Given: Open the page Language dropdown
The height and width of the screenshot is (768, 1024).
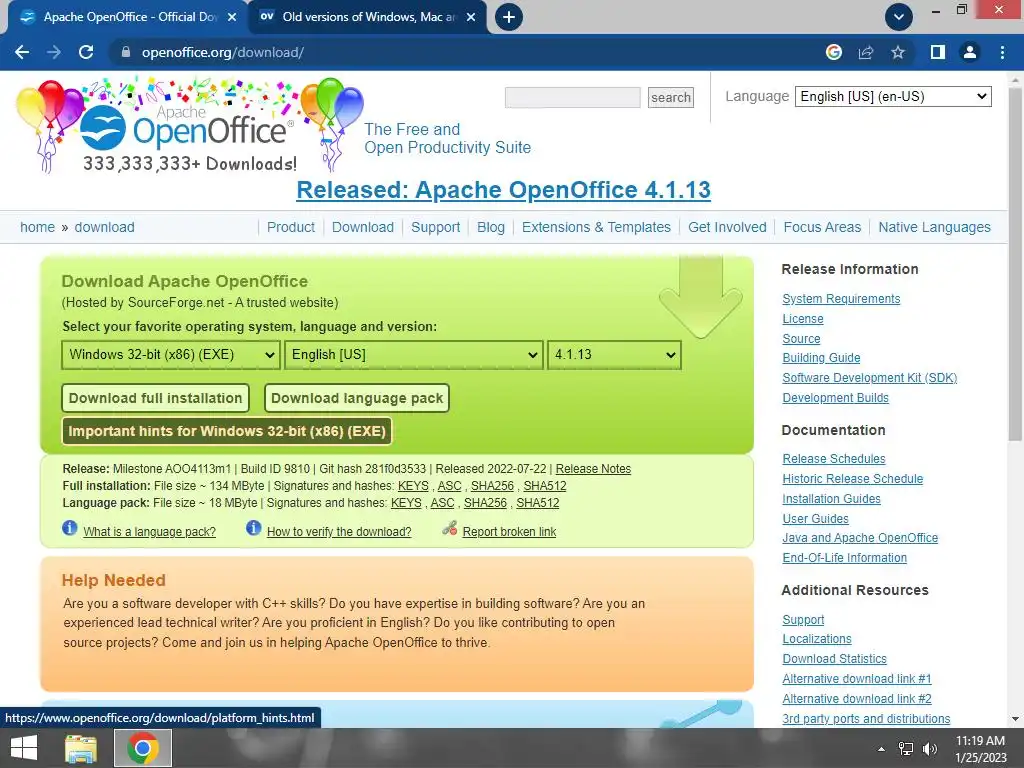Looking at the screenshot, I should [x=893, y=97].
